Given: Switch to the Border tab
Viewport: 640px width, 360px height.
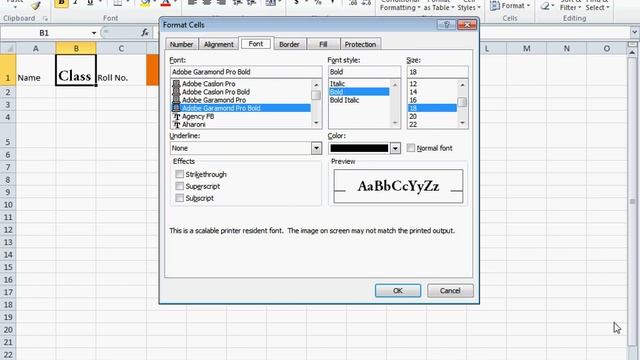Looking at the screenshot, I should [289, 44].
